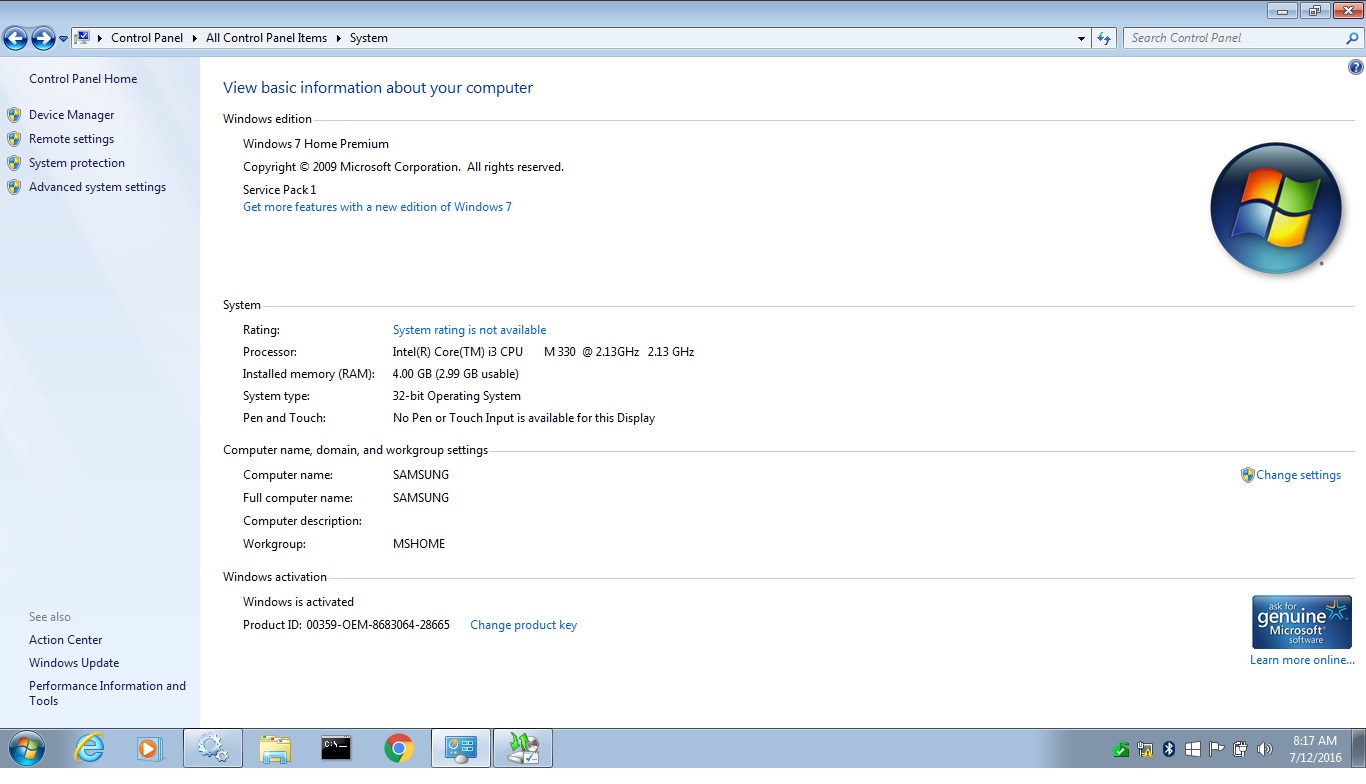Click the All Control Panel Items breadcrumb
Screen dimensions: 1366x784
point(266,38)
